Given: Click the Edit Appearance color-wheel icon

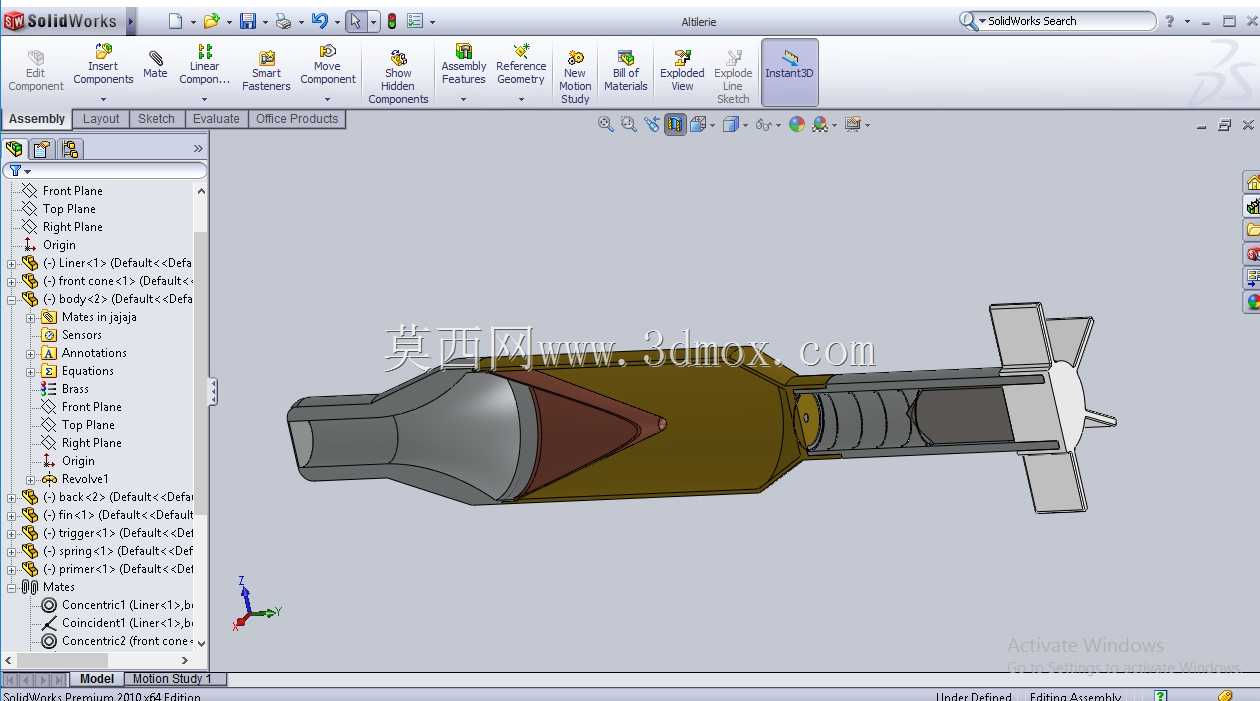Looking at the screenshot, I should click(796, 124).
